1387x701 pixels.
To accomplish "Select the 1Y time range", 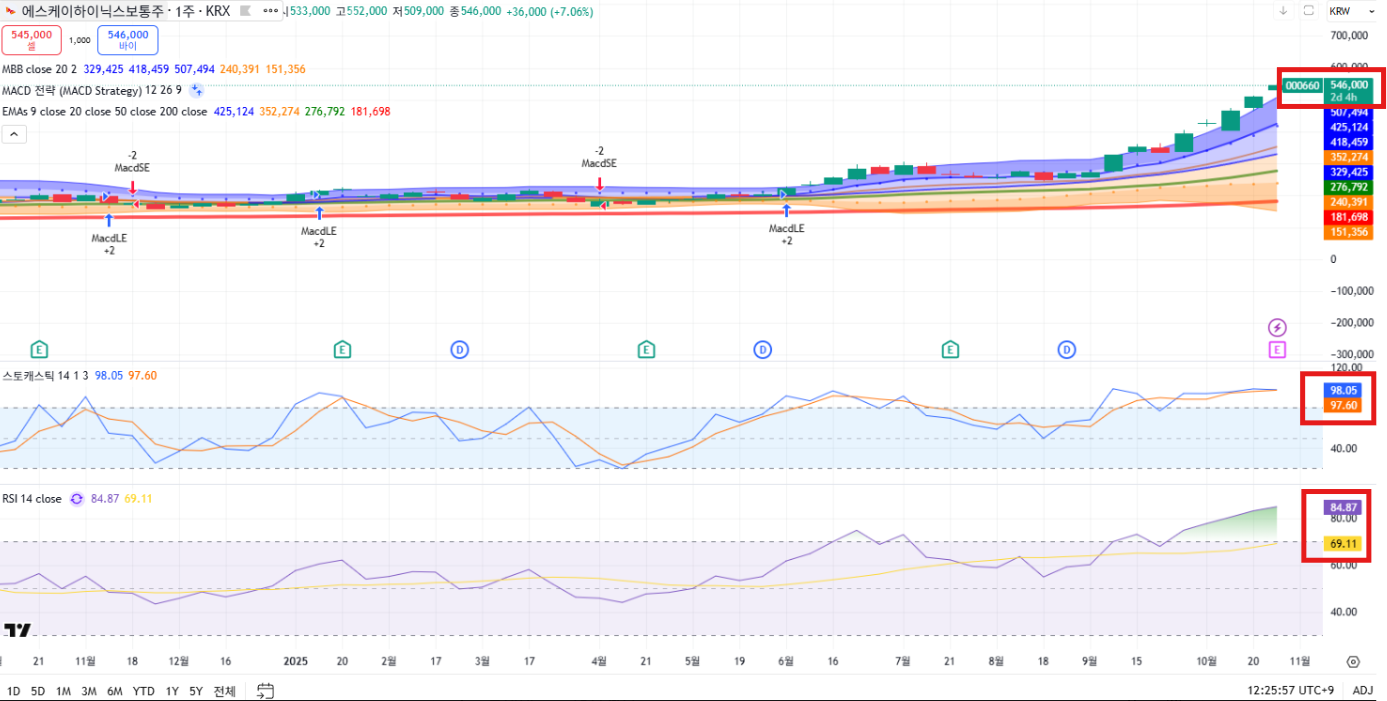I will coord(172,691).
